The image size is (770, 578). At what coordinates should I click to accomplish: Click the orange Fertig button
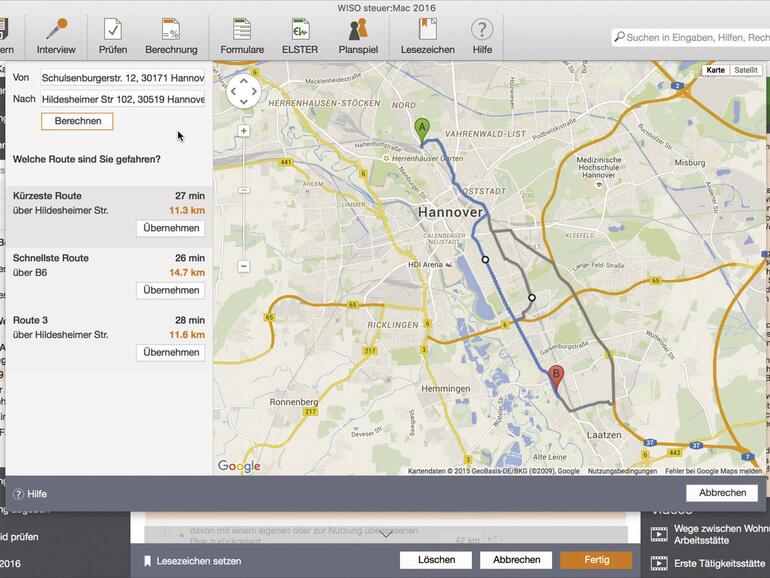[x=596, y=560]
